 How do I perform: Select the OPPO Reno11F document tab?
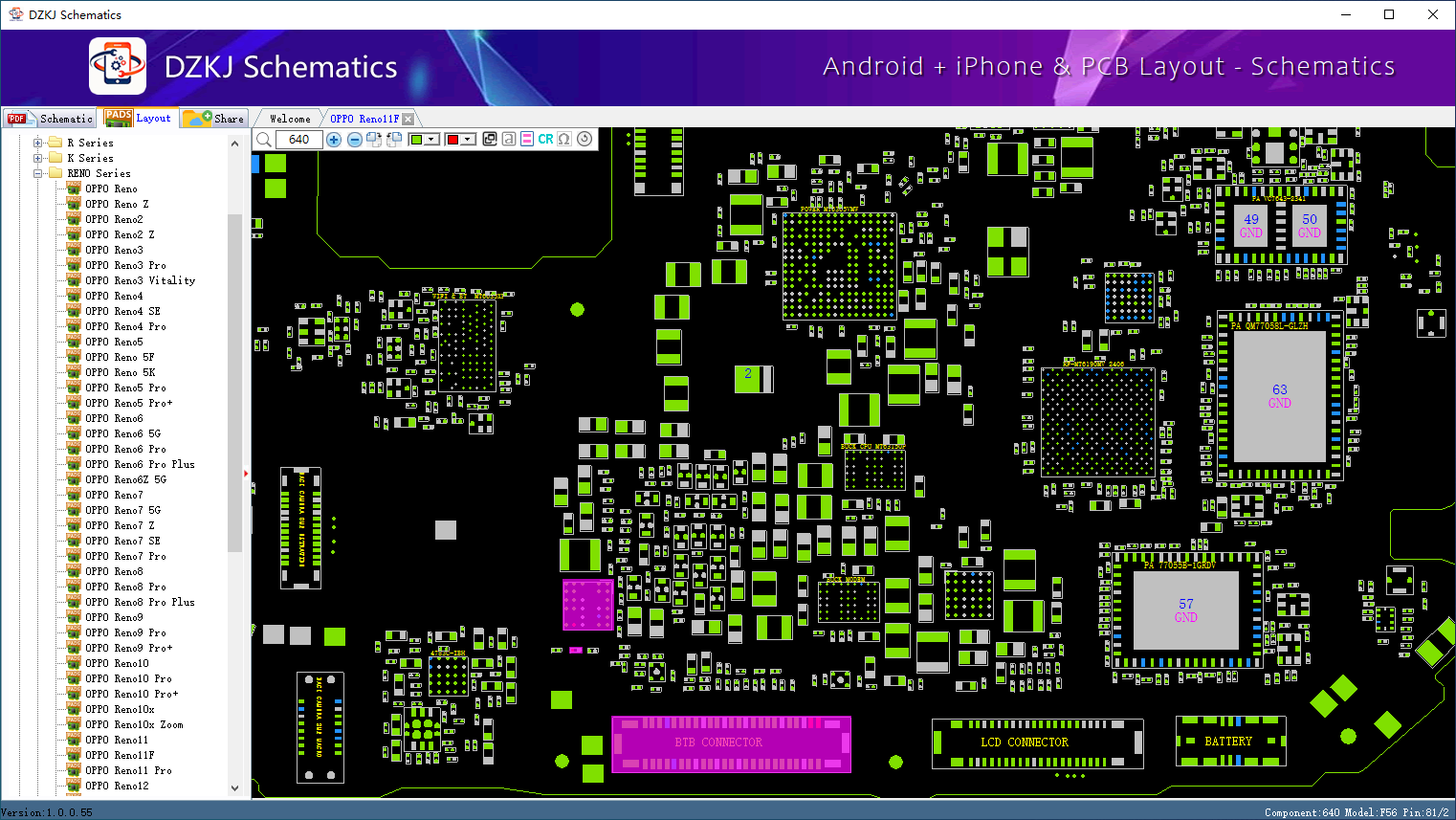pos(364,119)
